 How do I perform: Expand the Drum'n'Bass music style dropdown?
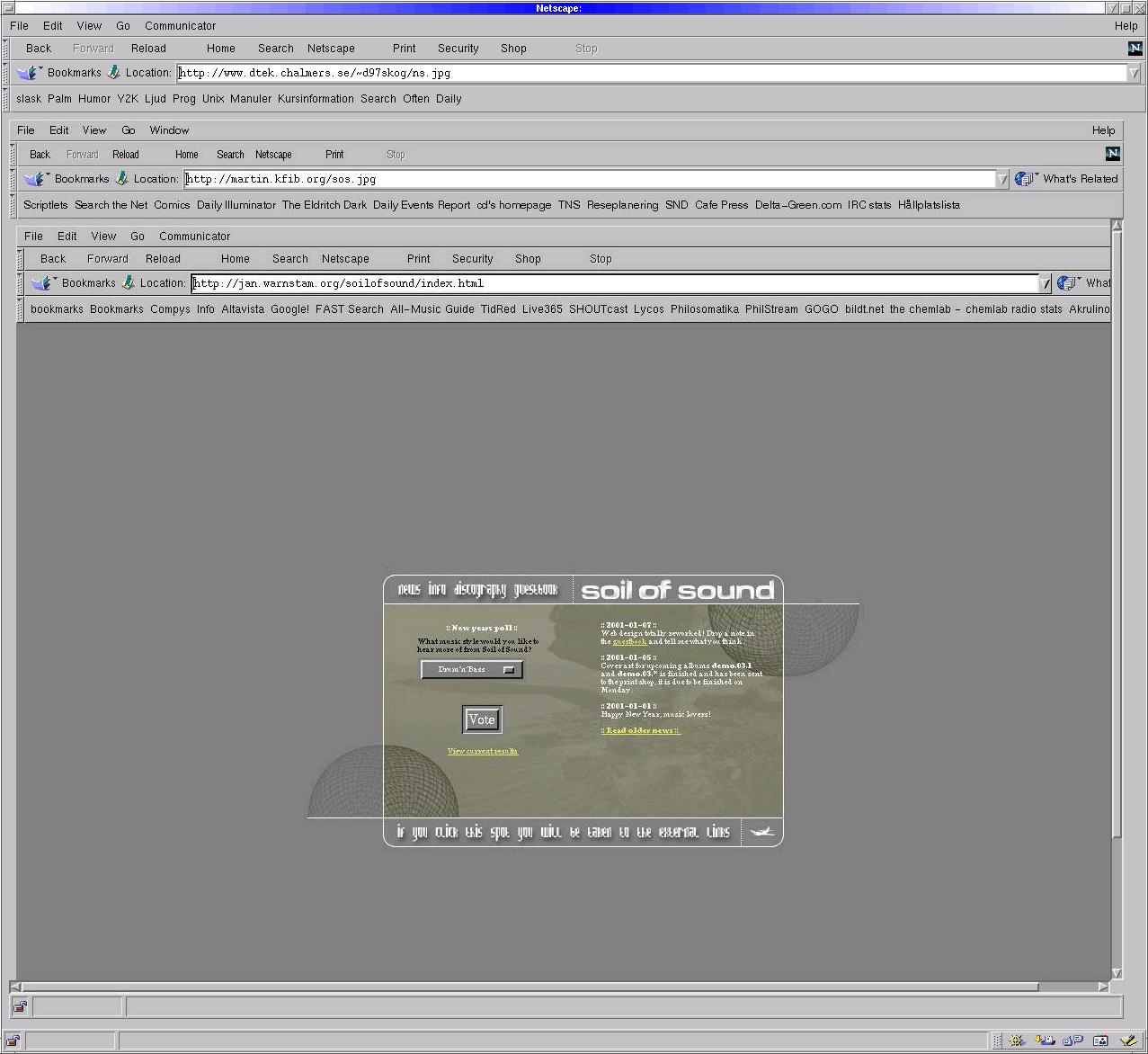click(509, 670)
